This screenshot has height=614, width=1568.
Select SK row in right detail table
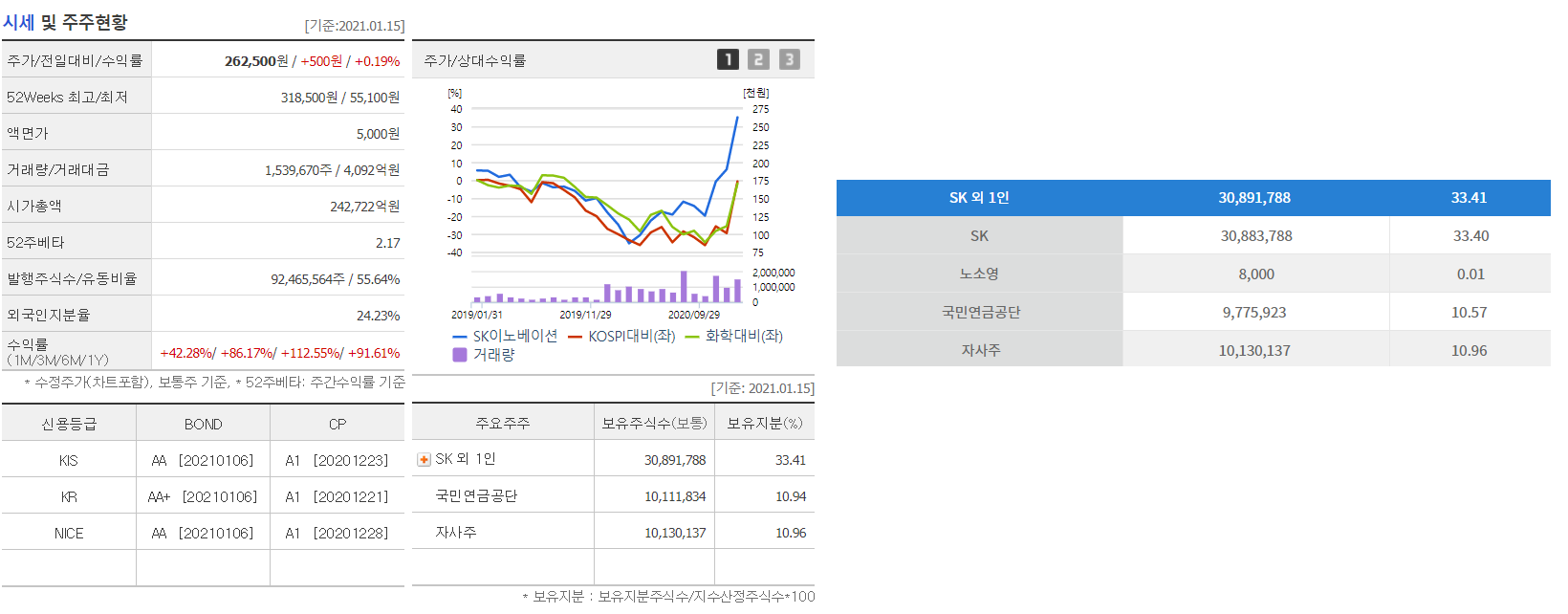point(1193,235)
